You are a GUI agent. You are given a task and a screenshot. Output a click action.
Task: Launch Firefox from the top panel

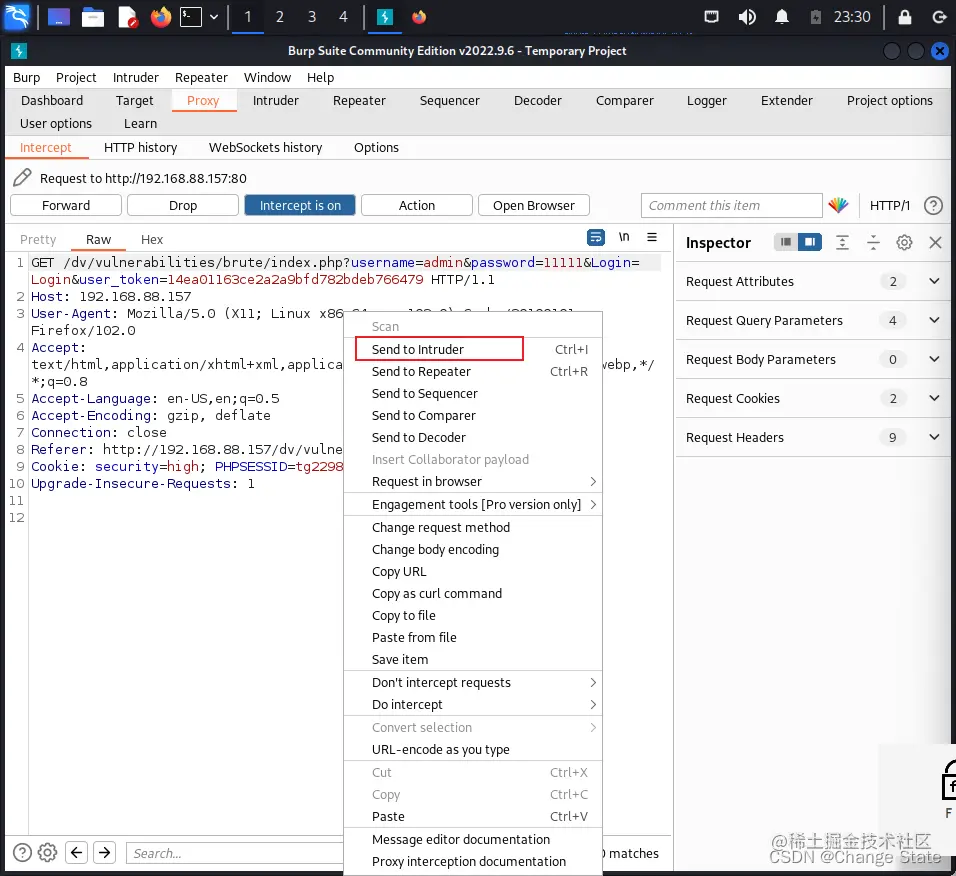tap(161, 17)
